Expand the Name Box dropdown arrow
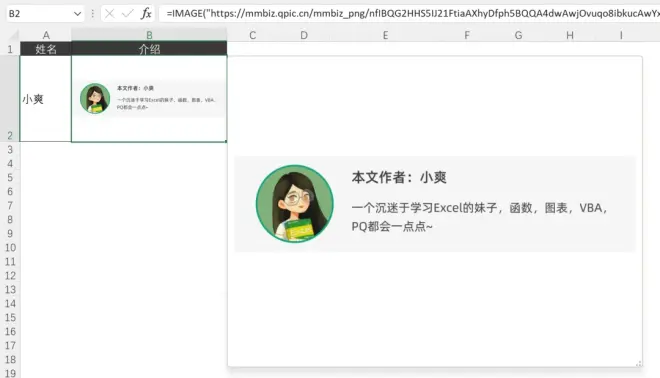Screen dimensions: 660x378 pyautogui.click(x=77, y=14)
